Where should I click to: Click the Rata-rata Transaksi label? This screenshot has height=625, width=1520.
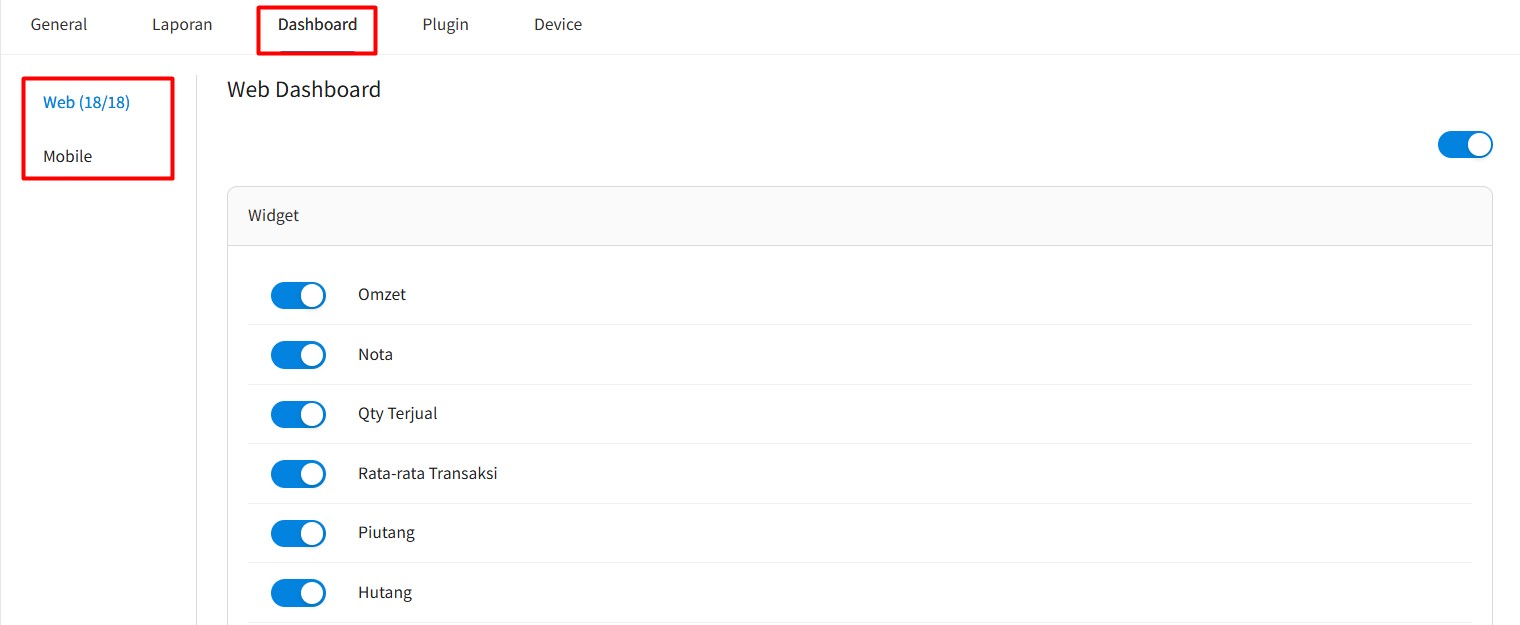click(x=428, y=474)
